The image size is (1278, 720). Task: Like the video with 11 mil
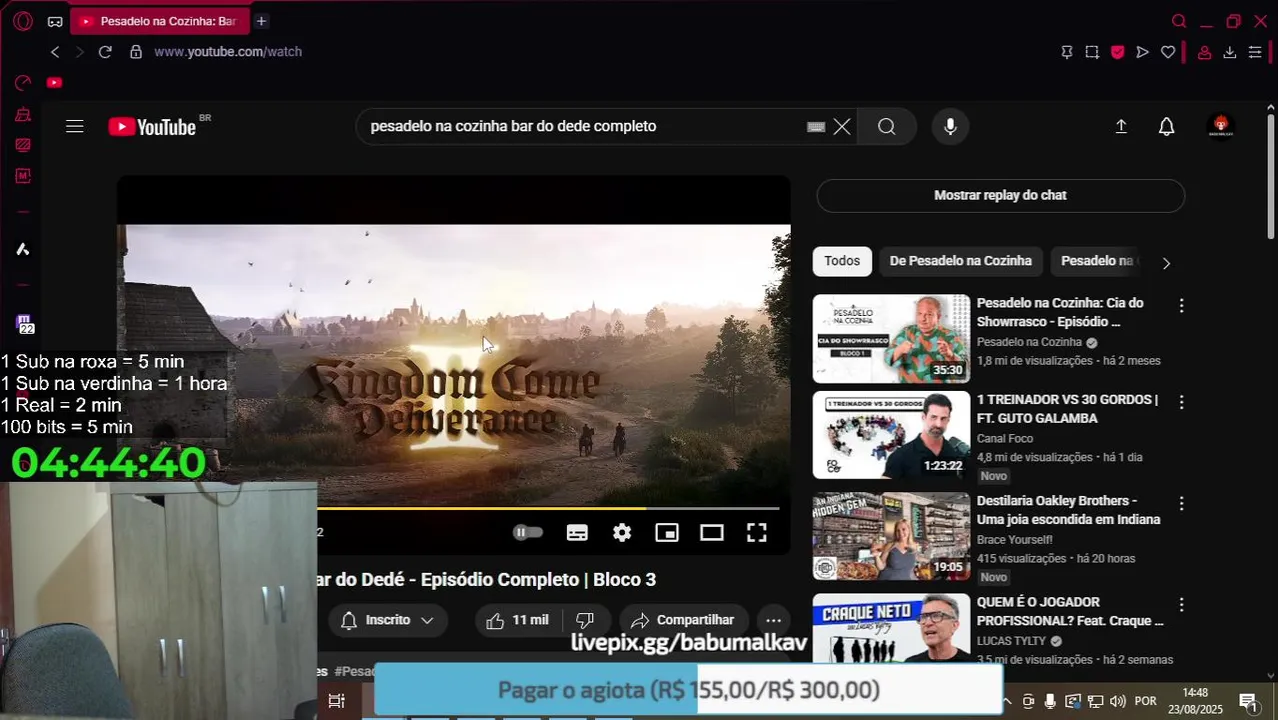click(518, 621)
